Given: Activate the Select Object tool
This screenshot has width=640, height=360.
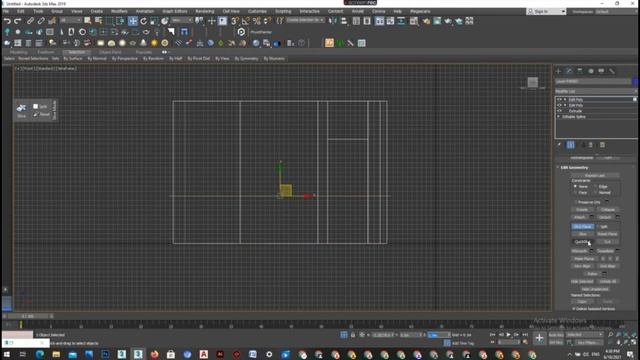Looking at the screenshot, I should pyautogui.click(x=88, y=20).
